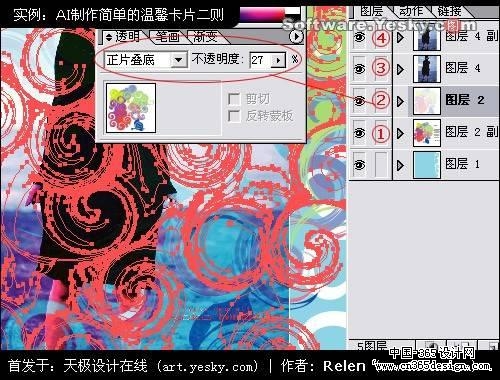Open the 动作 panel tab

[411, 11]
